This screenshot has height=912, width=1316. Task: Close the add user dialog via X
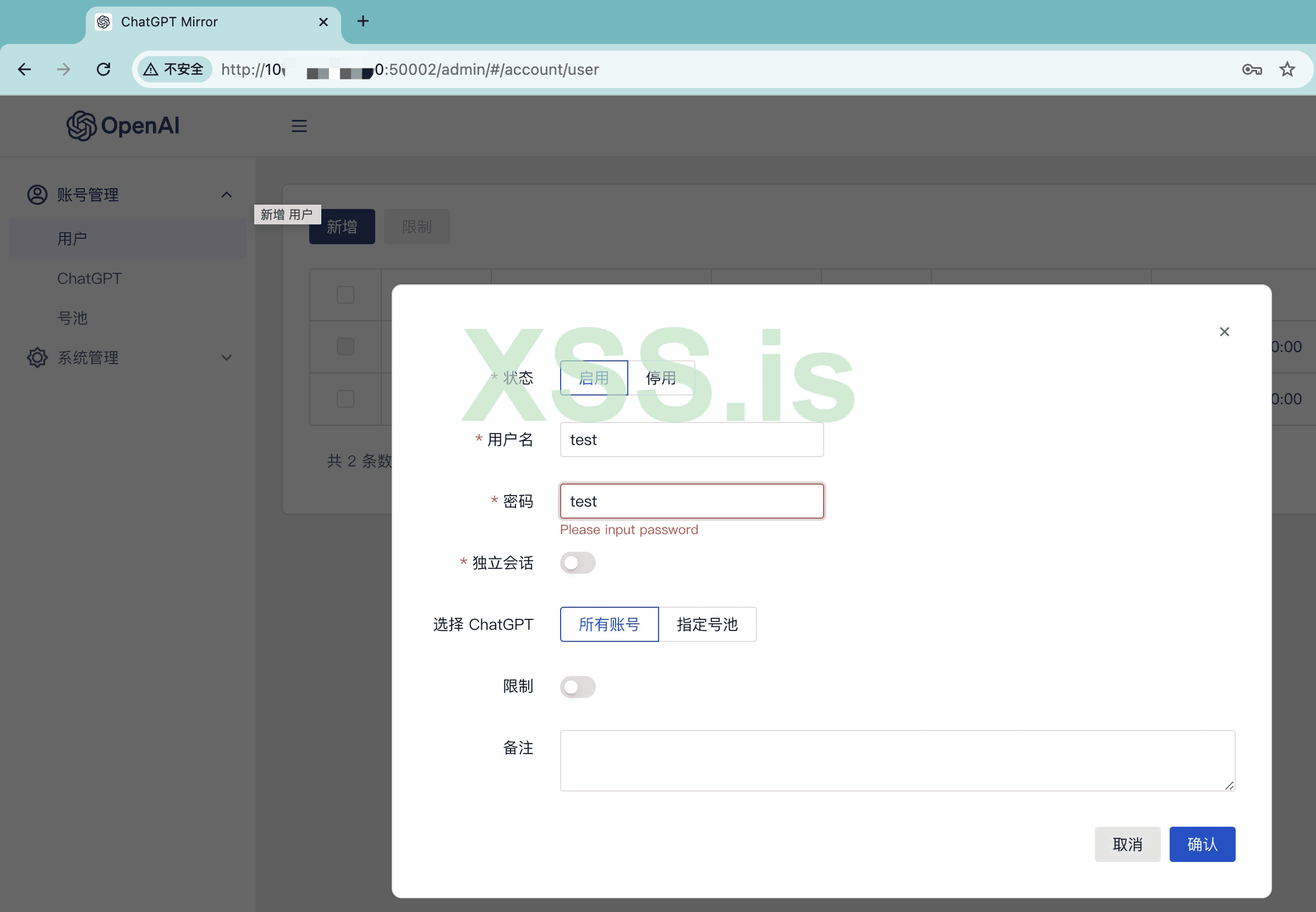click(x=1224, y=332)
